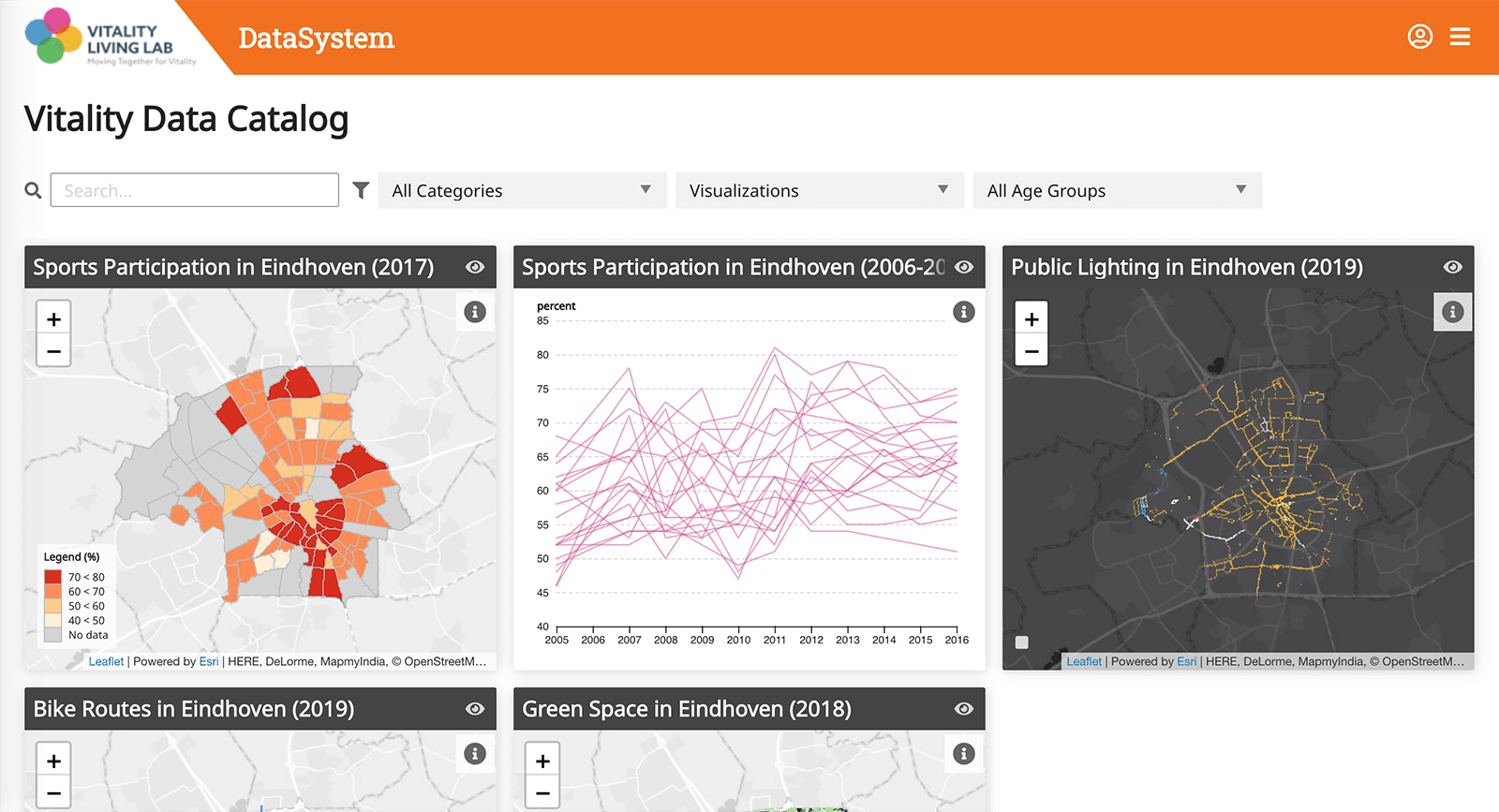The image size is (1499, 812).
Task: Zoom in on Sports Participation 2017 map
Action: coord(53,318)
